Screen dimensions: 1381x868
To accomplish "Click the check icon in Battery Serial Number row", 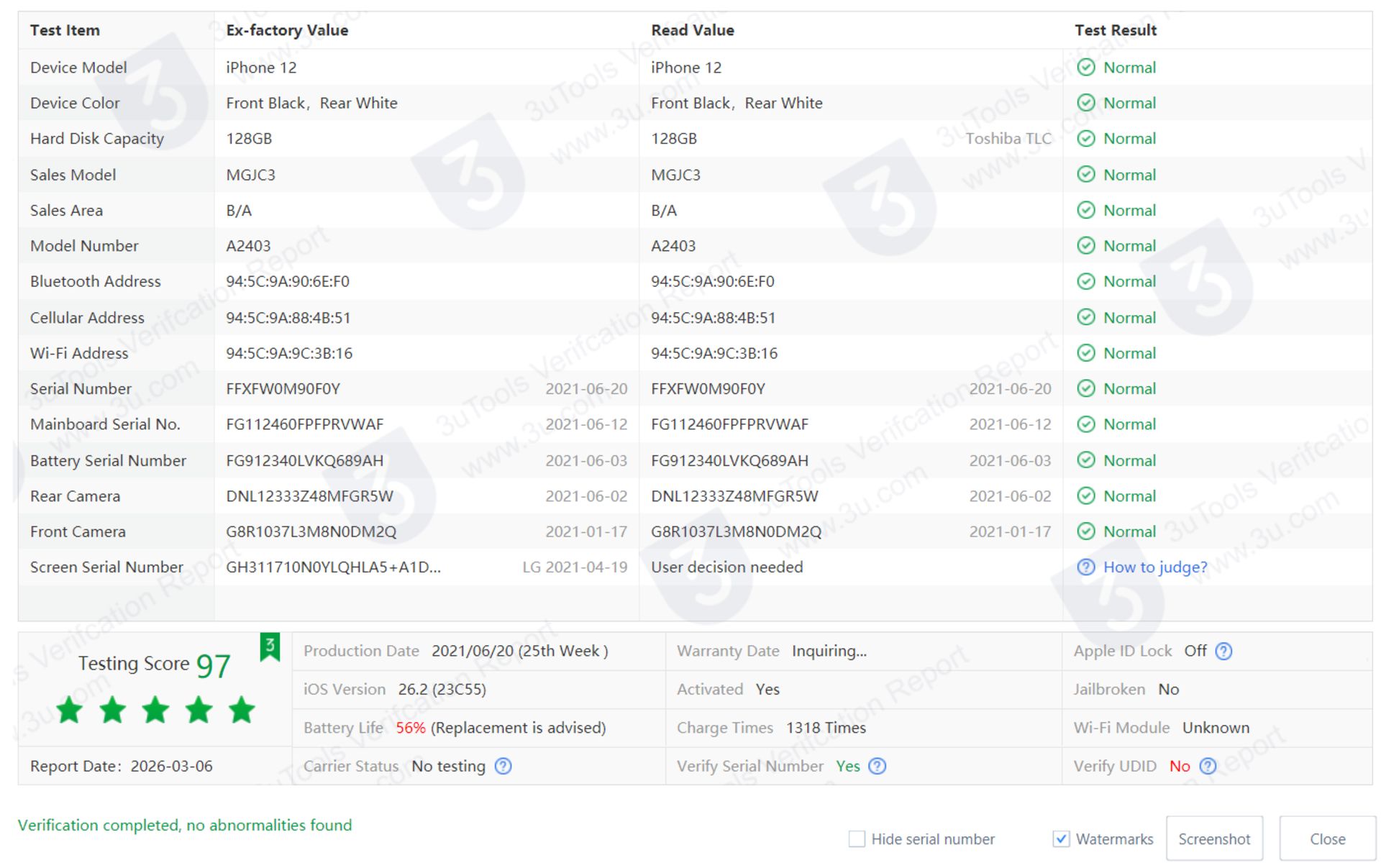I will coord(1085,460).
